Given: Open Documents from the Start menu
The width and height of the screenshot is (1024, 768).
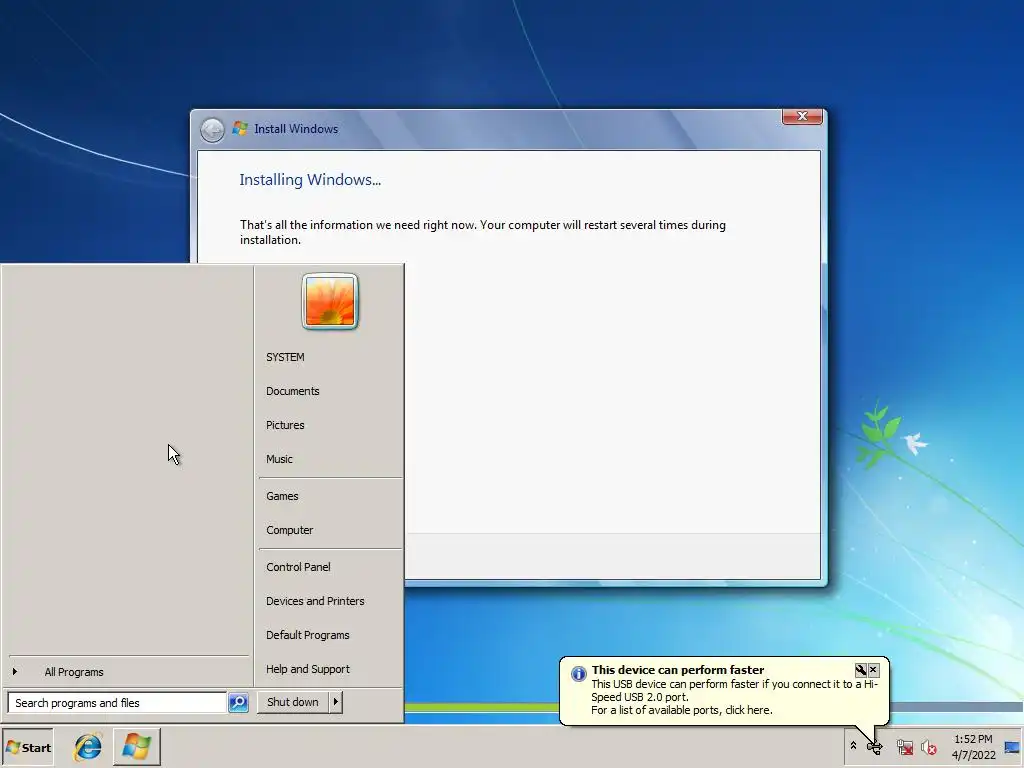Looking at the screenshot, I should 293,391.
